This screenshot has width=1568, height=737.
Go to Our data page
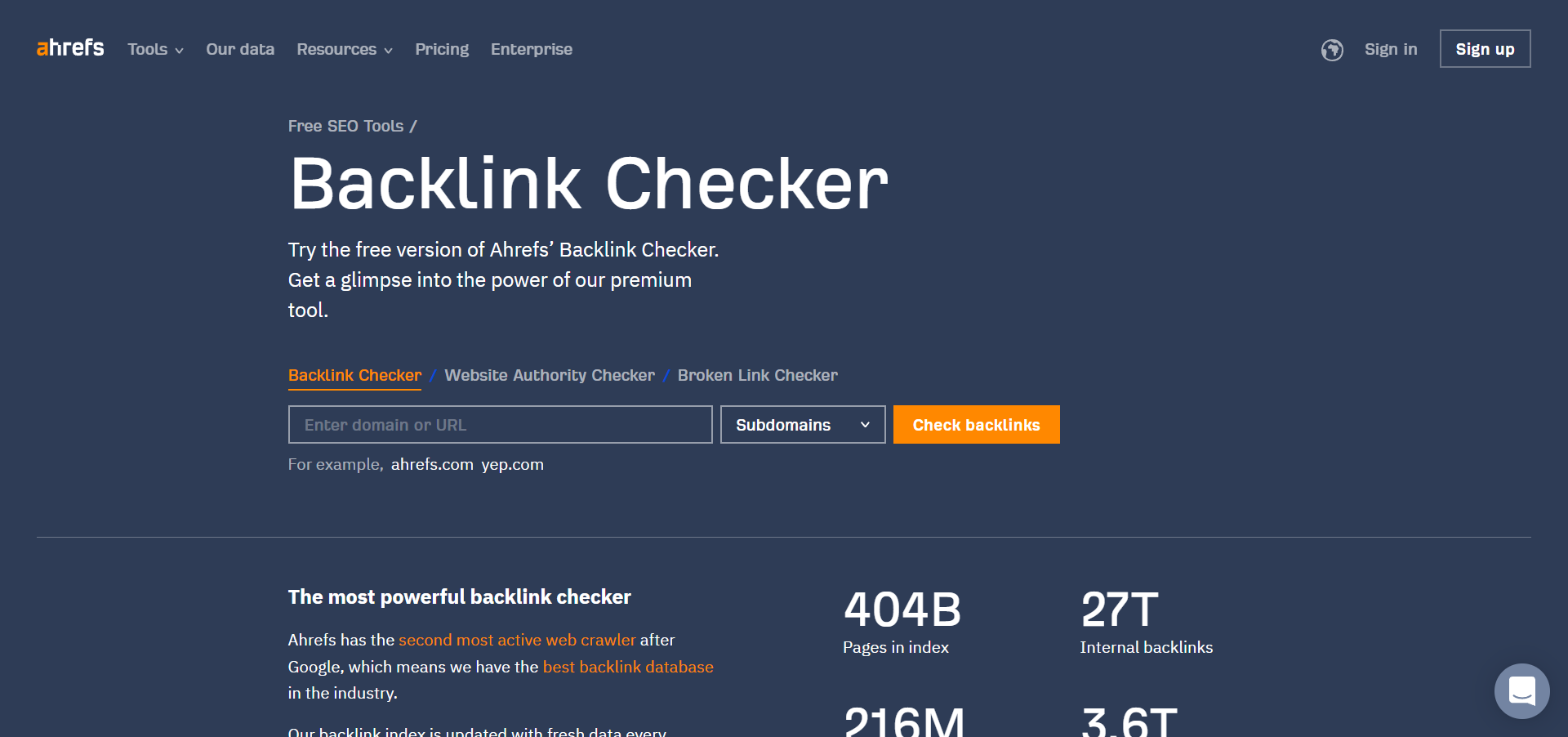pos(240,49)
